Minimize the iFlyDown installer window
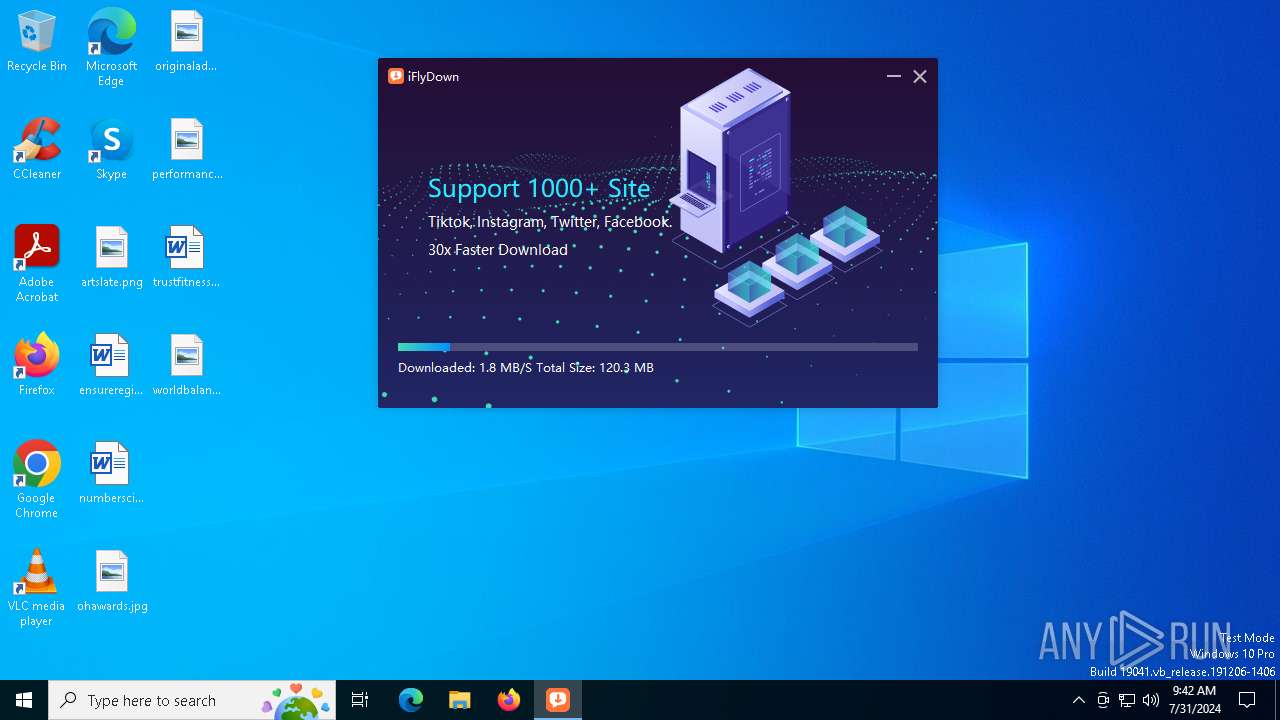Screen dimensions: 1280x720 tap(894, 76)
